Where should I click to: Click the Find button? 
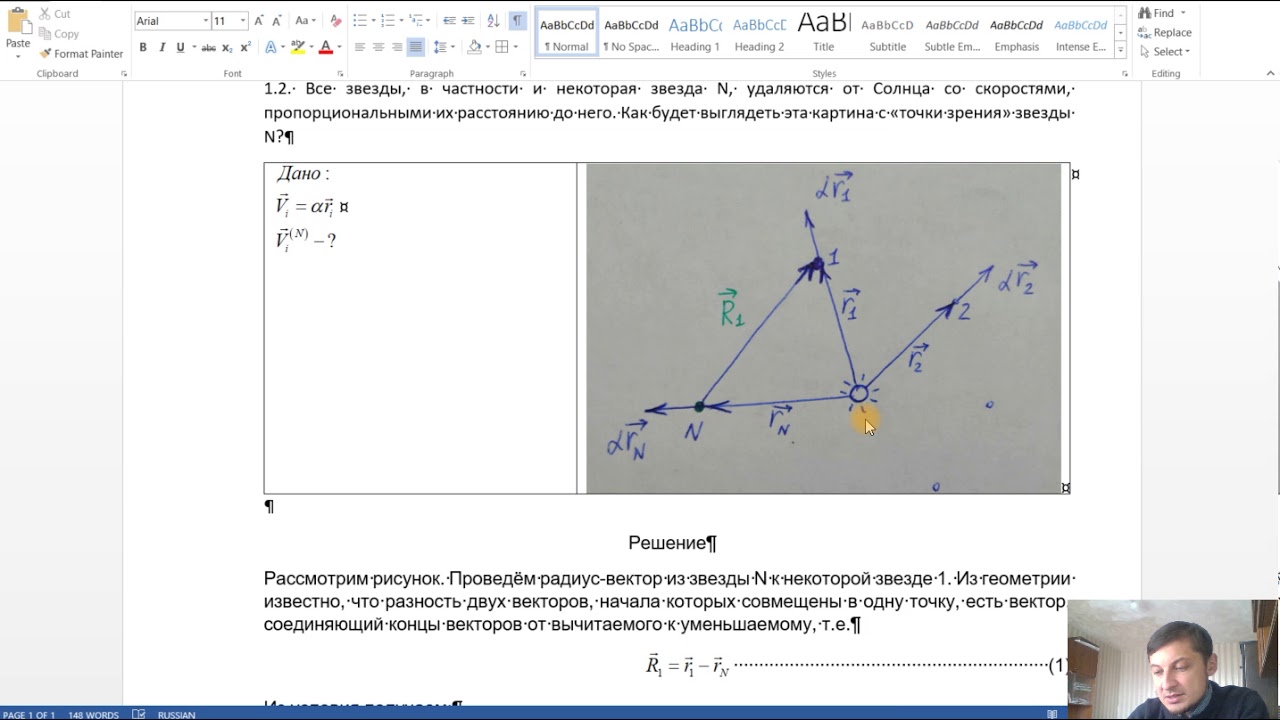(1156, 14)
